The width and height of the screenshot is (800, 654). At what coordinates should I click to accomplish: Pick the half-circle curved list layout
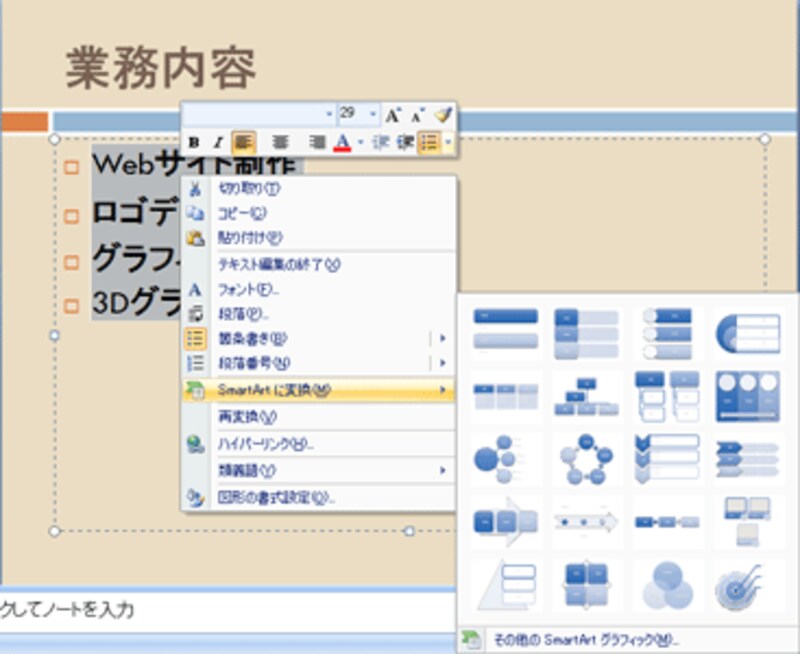[747, 333]
